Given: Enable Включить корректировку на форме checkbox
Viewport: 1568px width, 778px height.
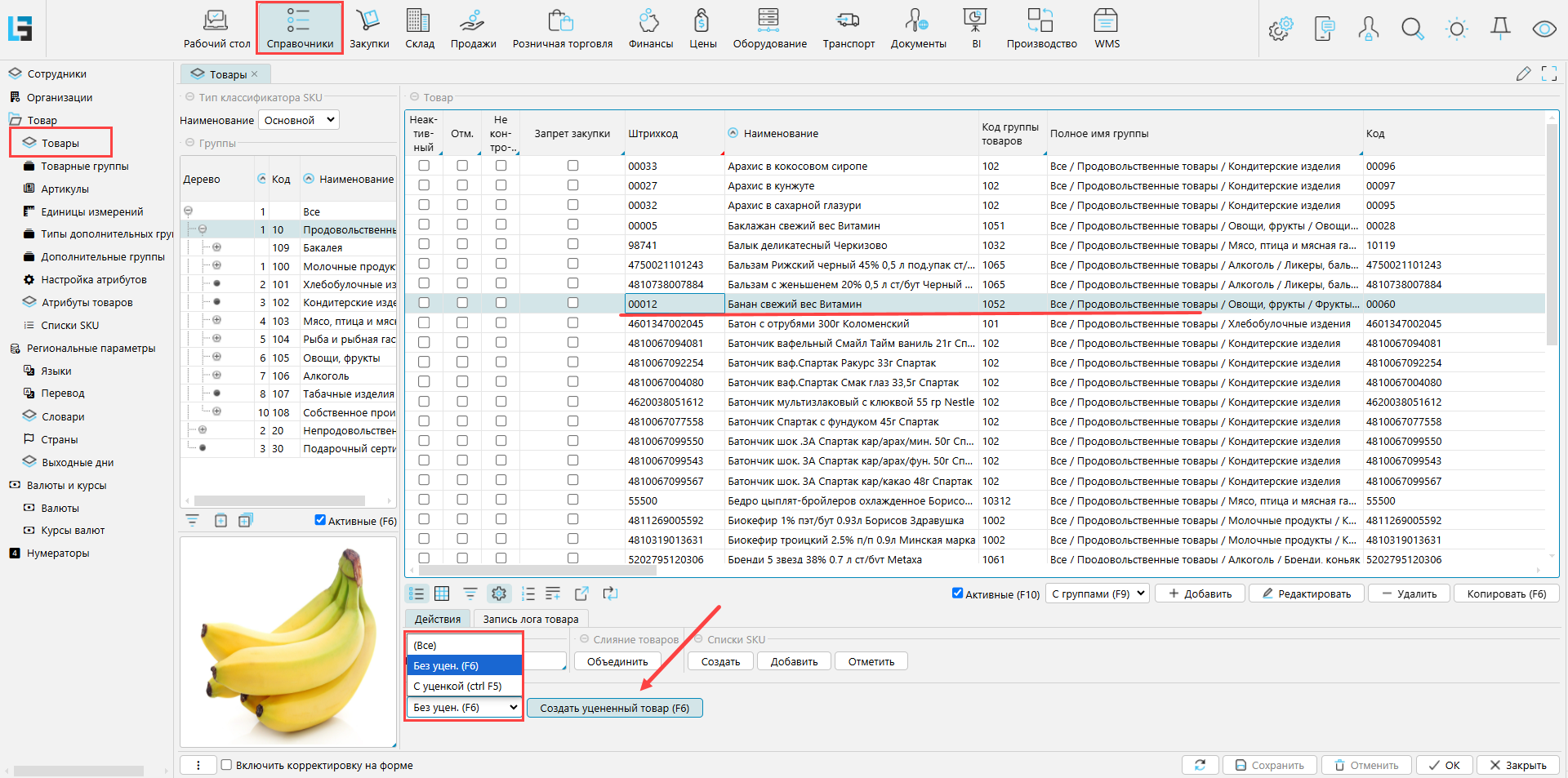Looking at the screenshot, I should point(227,765).
